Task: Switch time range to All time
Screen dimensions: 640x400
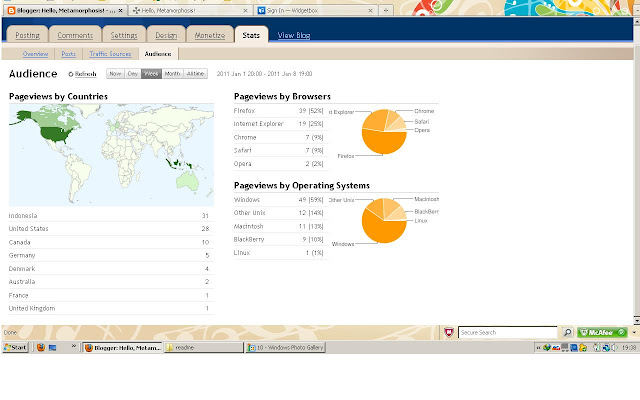Action: tap(196, 73)
